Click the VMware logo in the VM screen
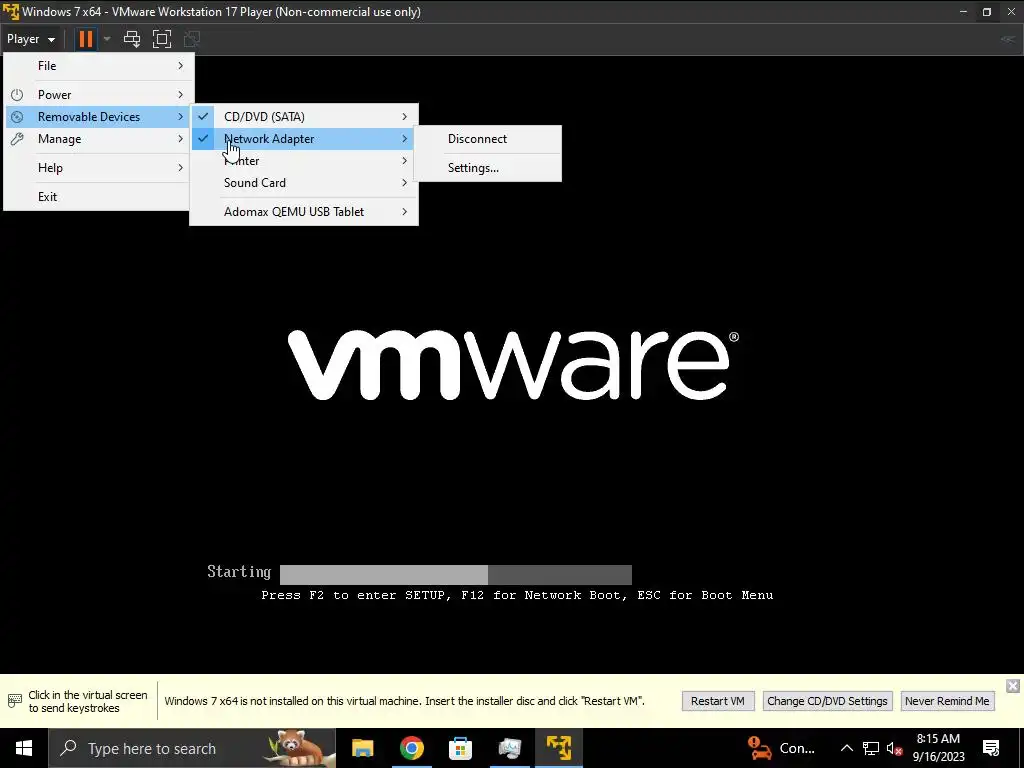Image resolution: width=1024 pixels, height=768 pixels. (x=513, y=364)
